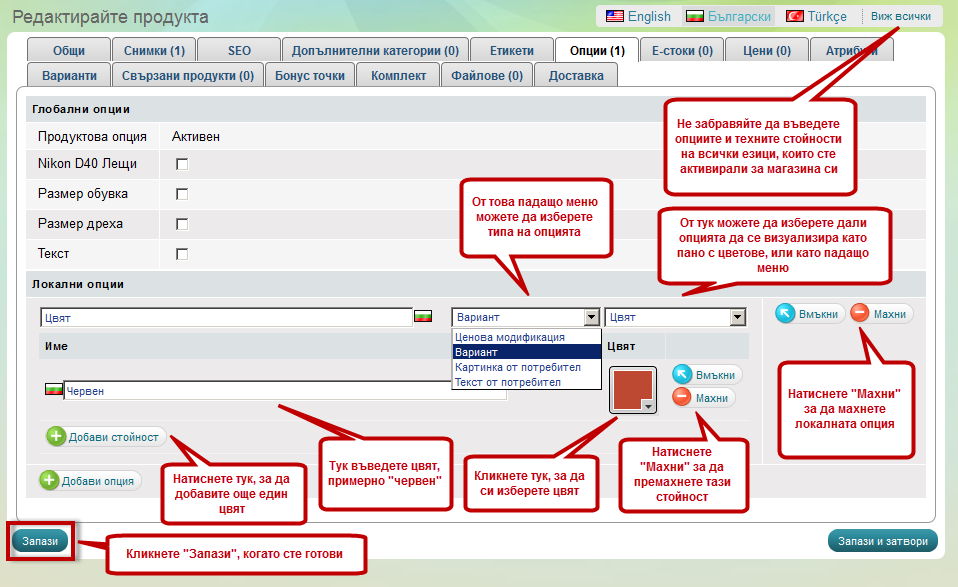The height and width of the screenshot is (587, 958).
Task: Check the Размер дреха option
Action: pyautogui.click(x=182, y=224)
